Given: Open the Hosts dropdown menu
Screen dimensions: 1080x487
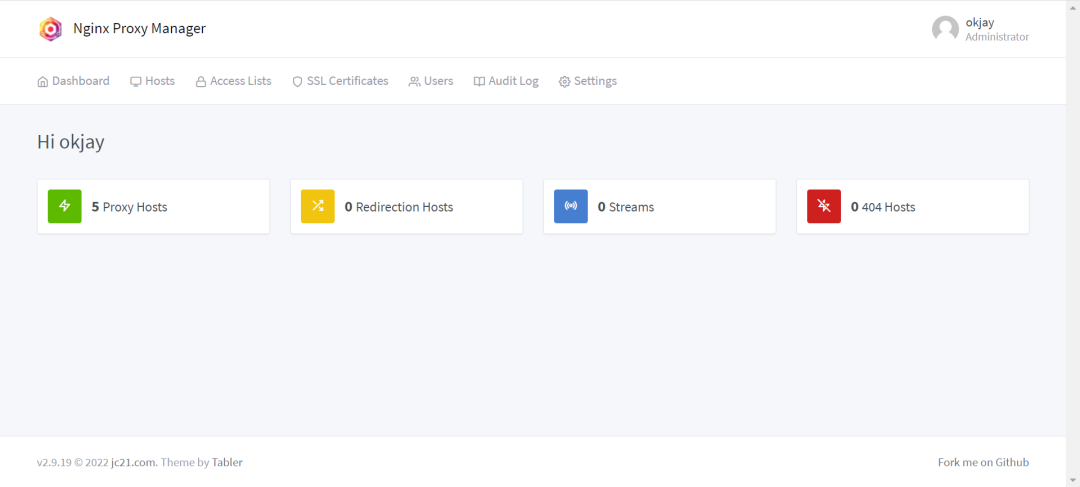Looking at the screenshot, I should (152, 81).
